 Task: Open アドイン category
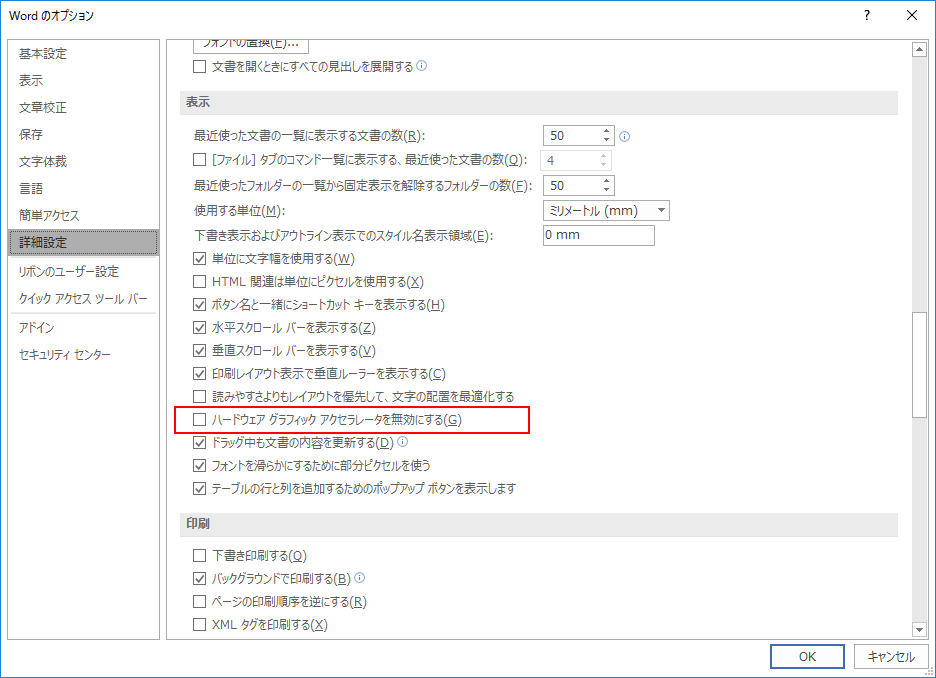pyautogui.click(x=84, y=328)
